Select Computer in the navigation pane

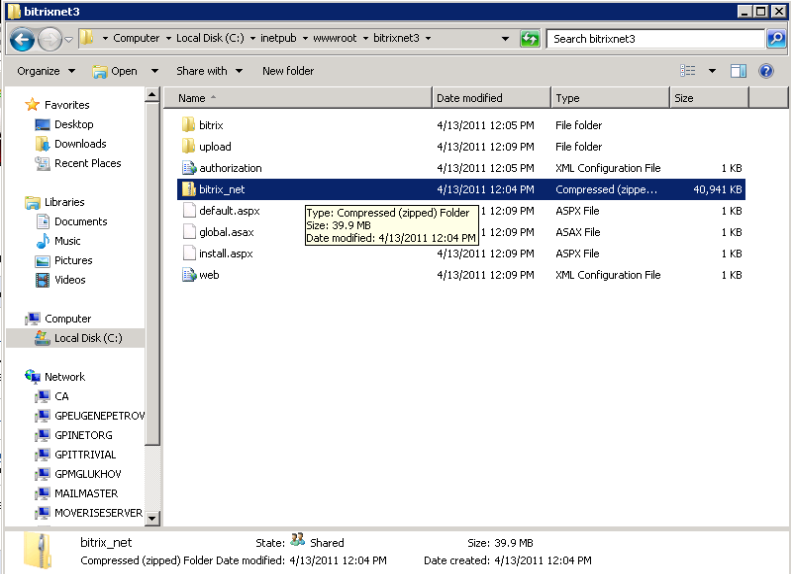click(x=68, y=319)
